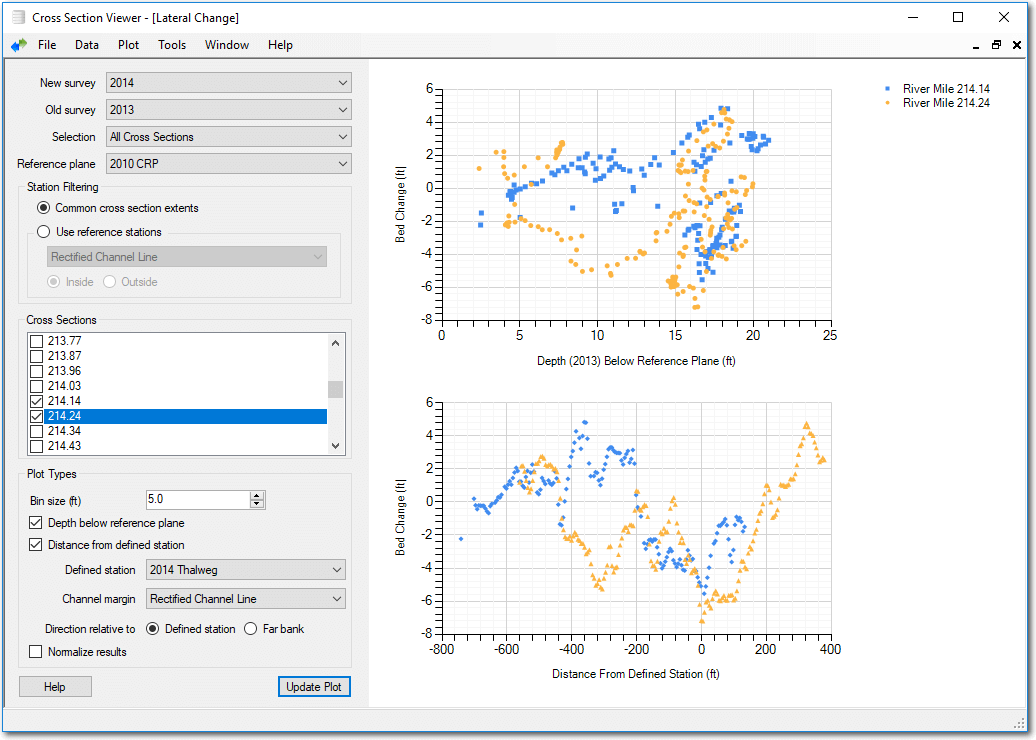Enable the Normalize results checkbox
The height and width of the screenshot is (740, 1036).
coord(37,652)
